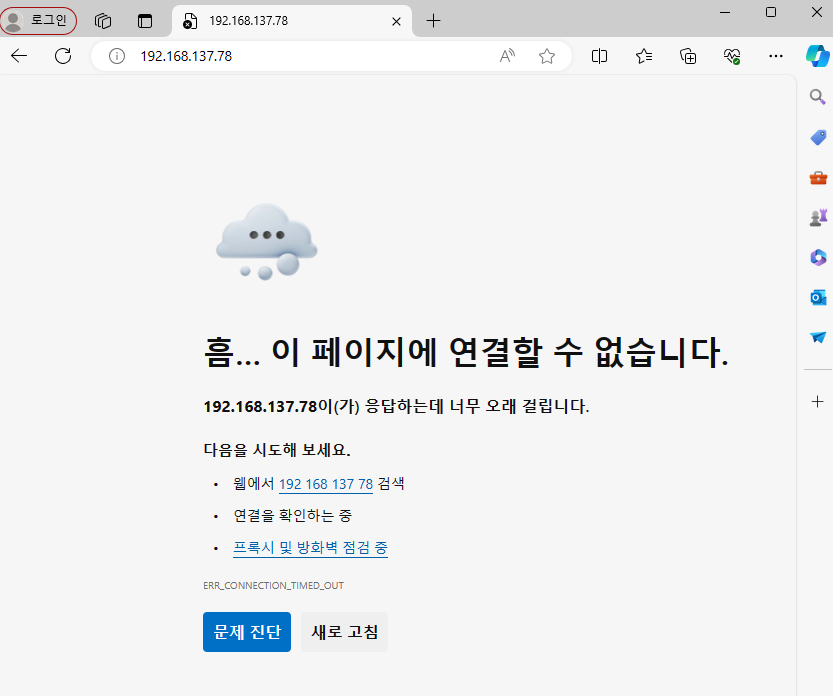The width and height of the screenshot is (833, 696).
Task: Open Split screen icon
Action: coord(599,56)
